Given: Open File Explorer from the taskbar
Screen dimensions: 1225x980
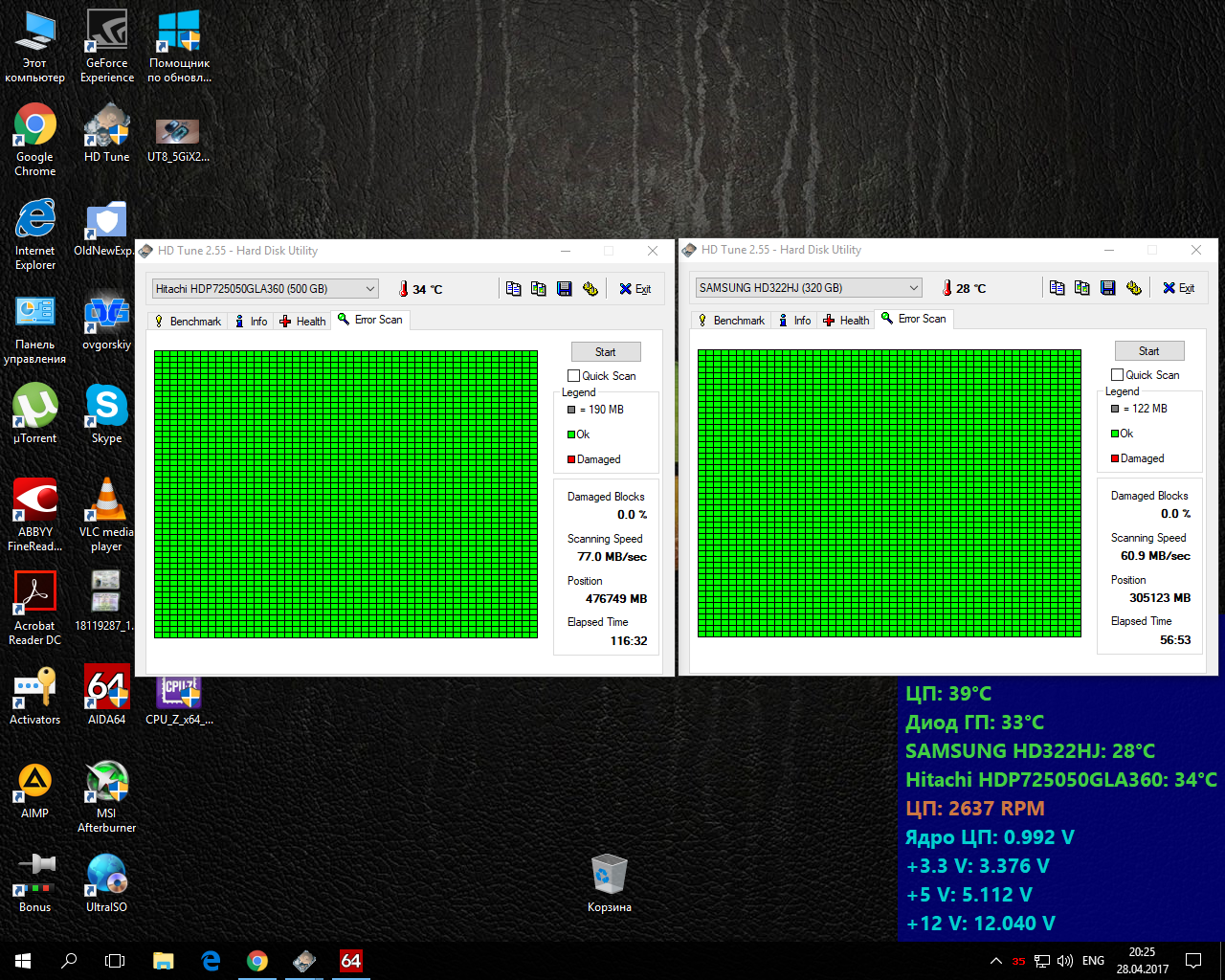Looking at the screenshot, I should pyautogui.click(x=164, y=961).
